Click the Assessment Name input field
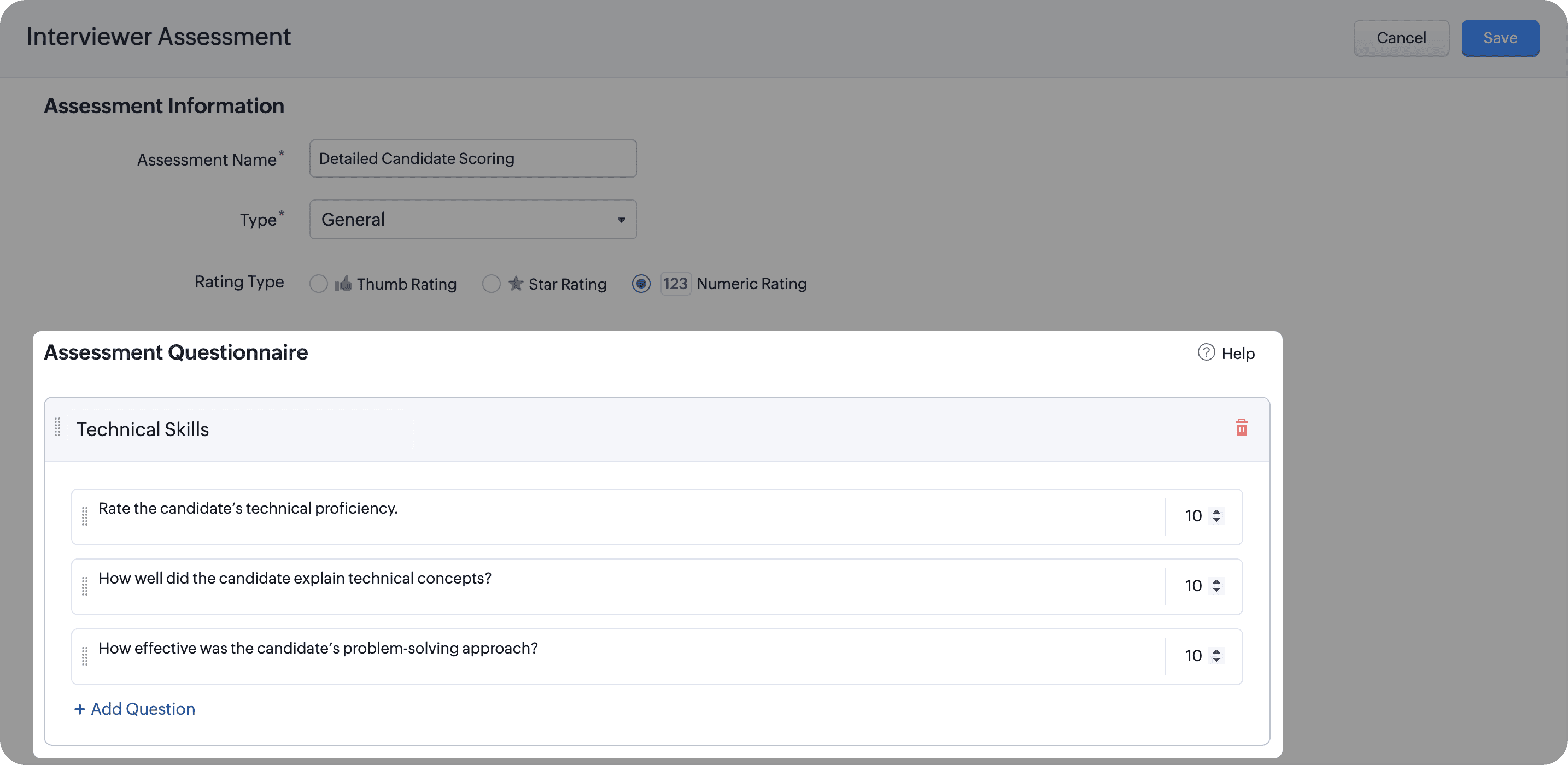This screenshot has height=765, width=1568. [x=473, y=159]
